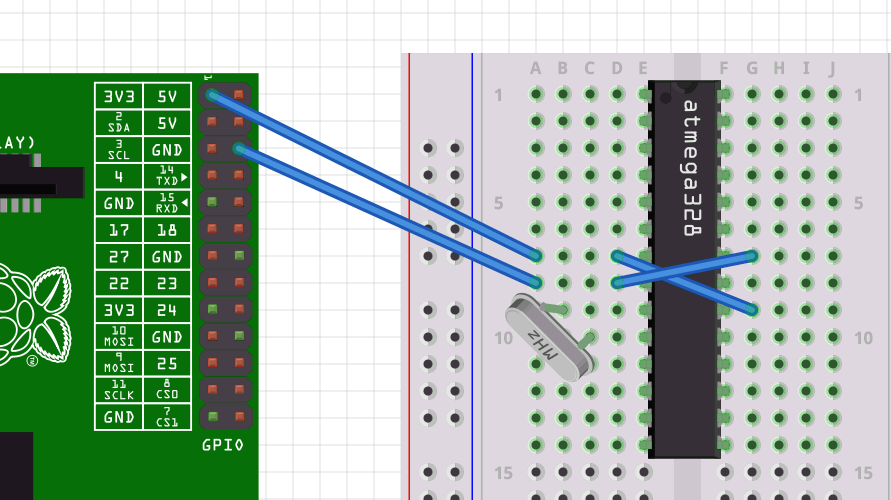Select the SCL pin 3 label
Viewport: 891px width, 500px height.
tap(119, 150)
